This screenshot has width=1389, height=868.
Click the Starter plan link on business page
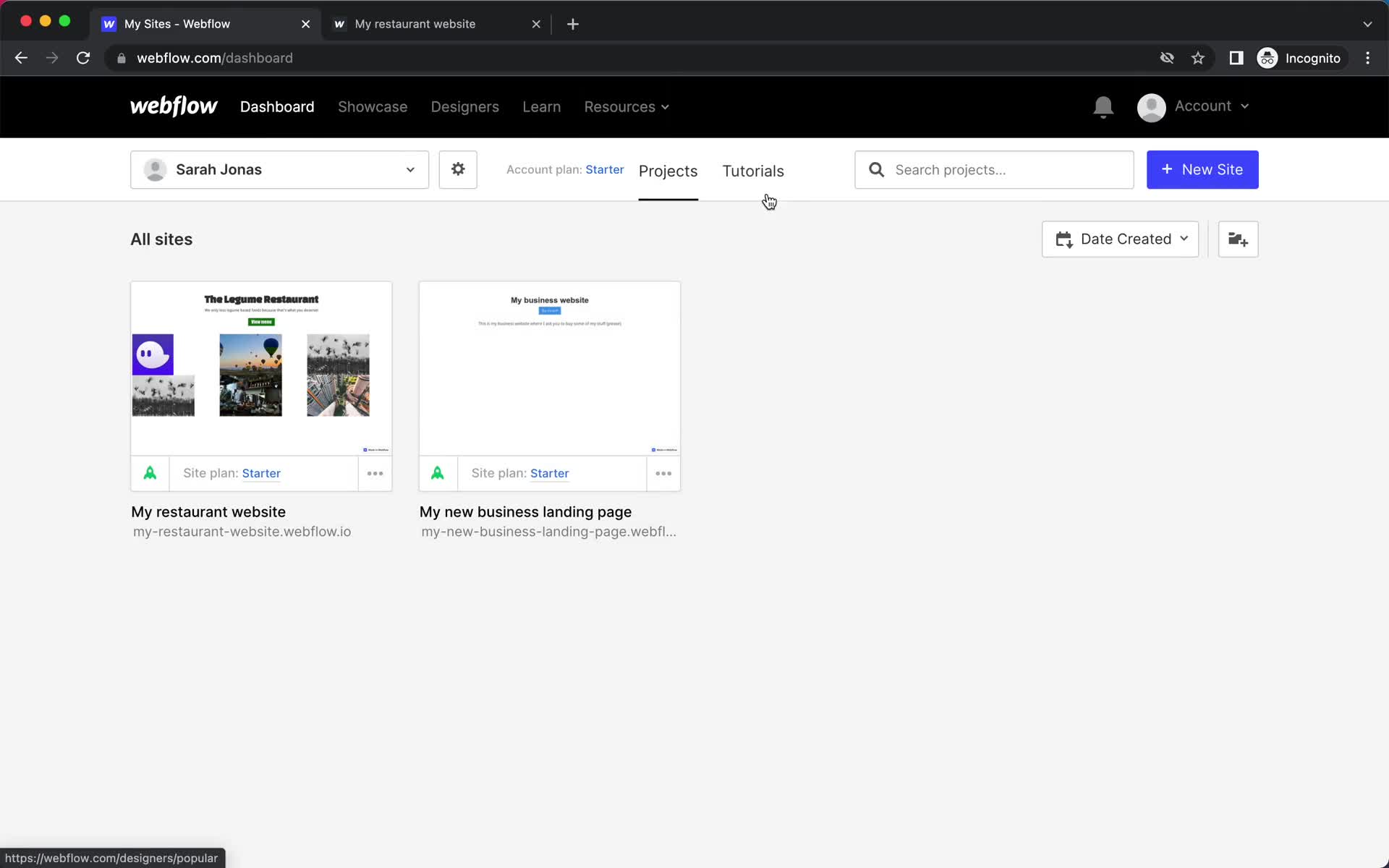pyautogui.click(x=549, y=472)
